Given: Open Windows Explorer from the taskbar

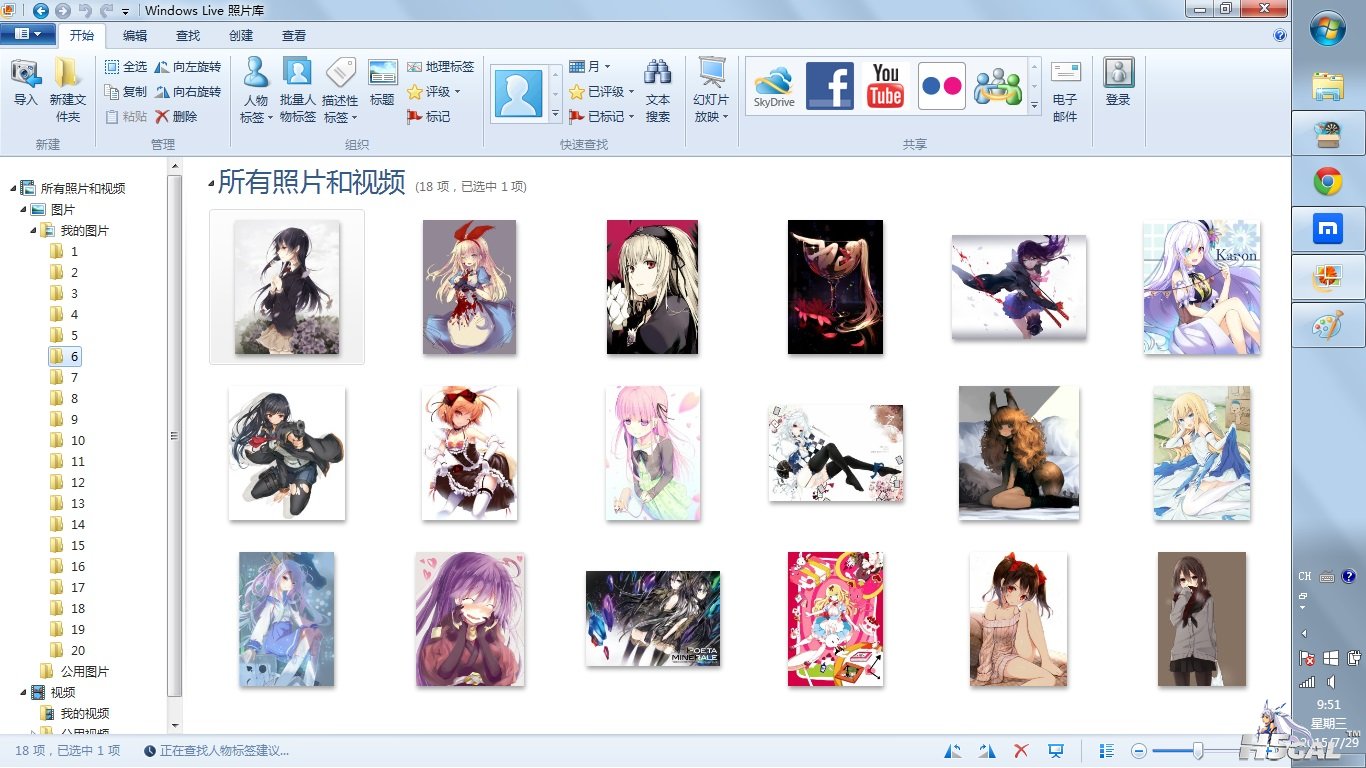Looking at the screenshot, I should (x=1328, y=86).
